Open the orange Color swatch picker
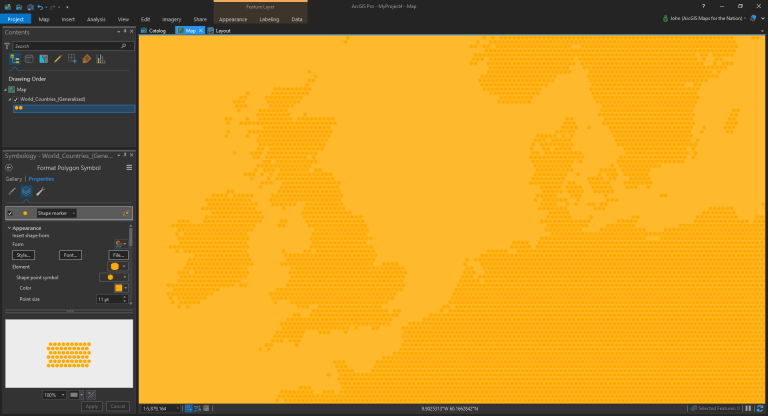 tap(120, 288)
